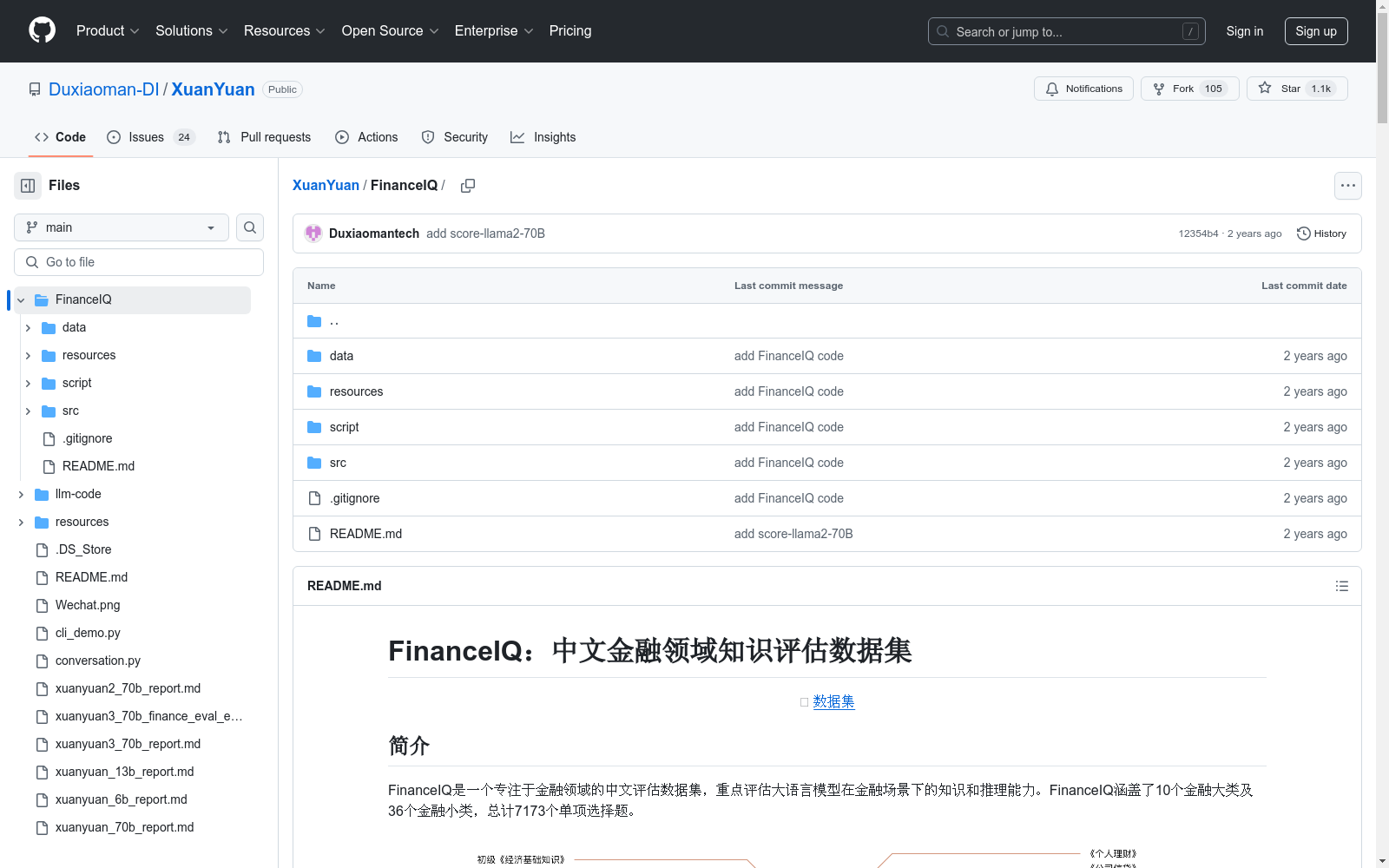This screenshot has height=868, width=1389.
Task: Open the main branch dropdown
Action: 121,227
